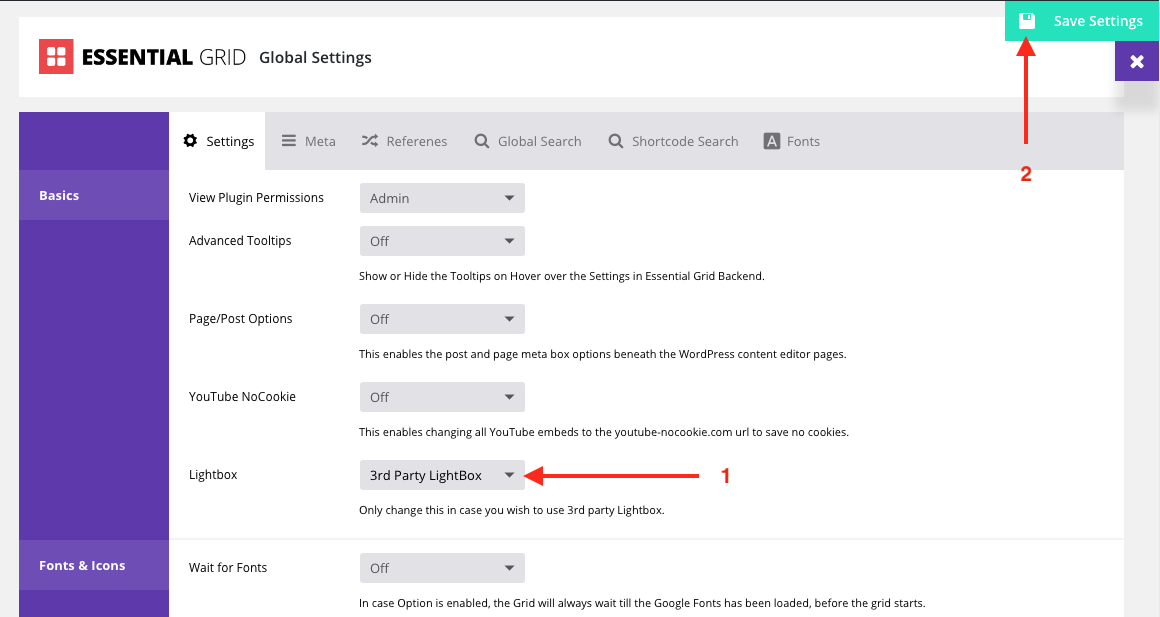Click the ESSENTIAL GRID title text
Image resolution: width=1160 pixels, height=617 pixels.
coord(163,57)
